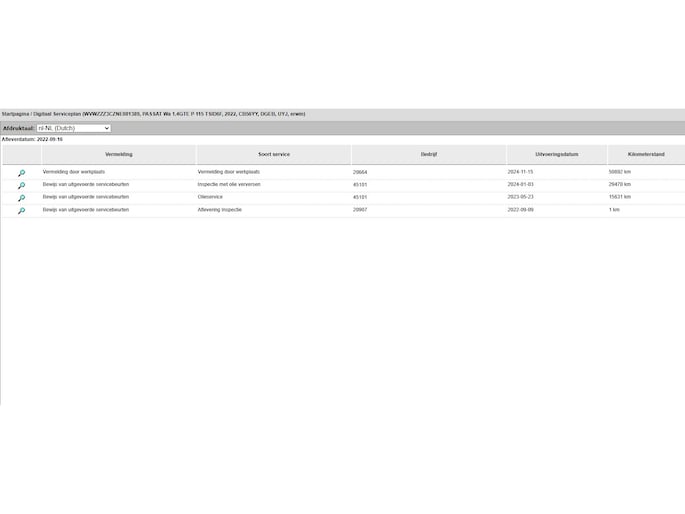This screenshot has width=685, height=514.
Task: Go to Startpagina in the breadcrumb
Action: (15, 115)
